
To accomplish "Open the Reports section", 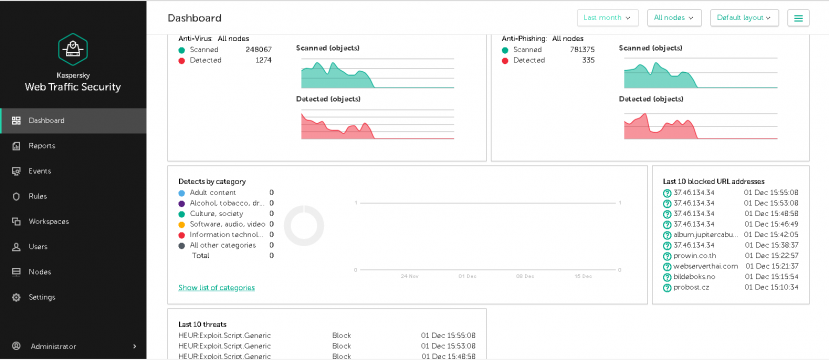I will [73, 146].
